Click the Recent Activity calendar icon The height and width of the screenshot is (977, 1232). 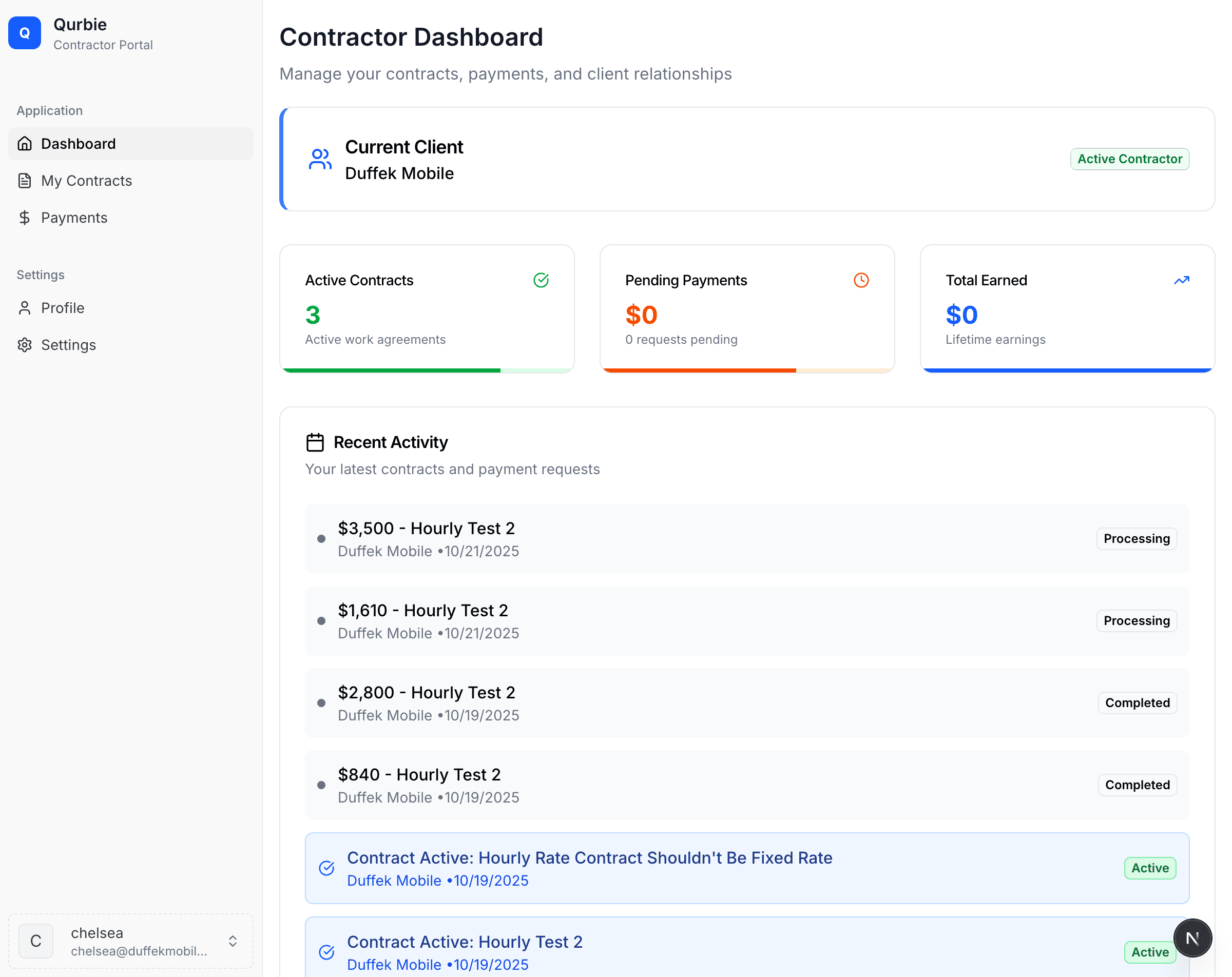pyautogui.click(x=315, y=442)
